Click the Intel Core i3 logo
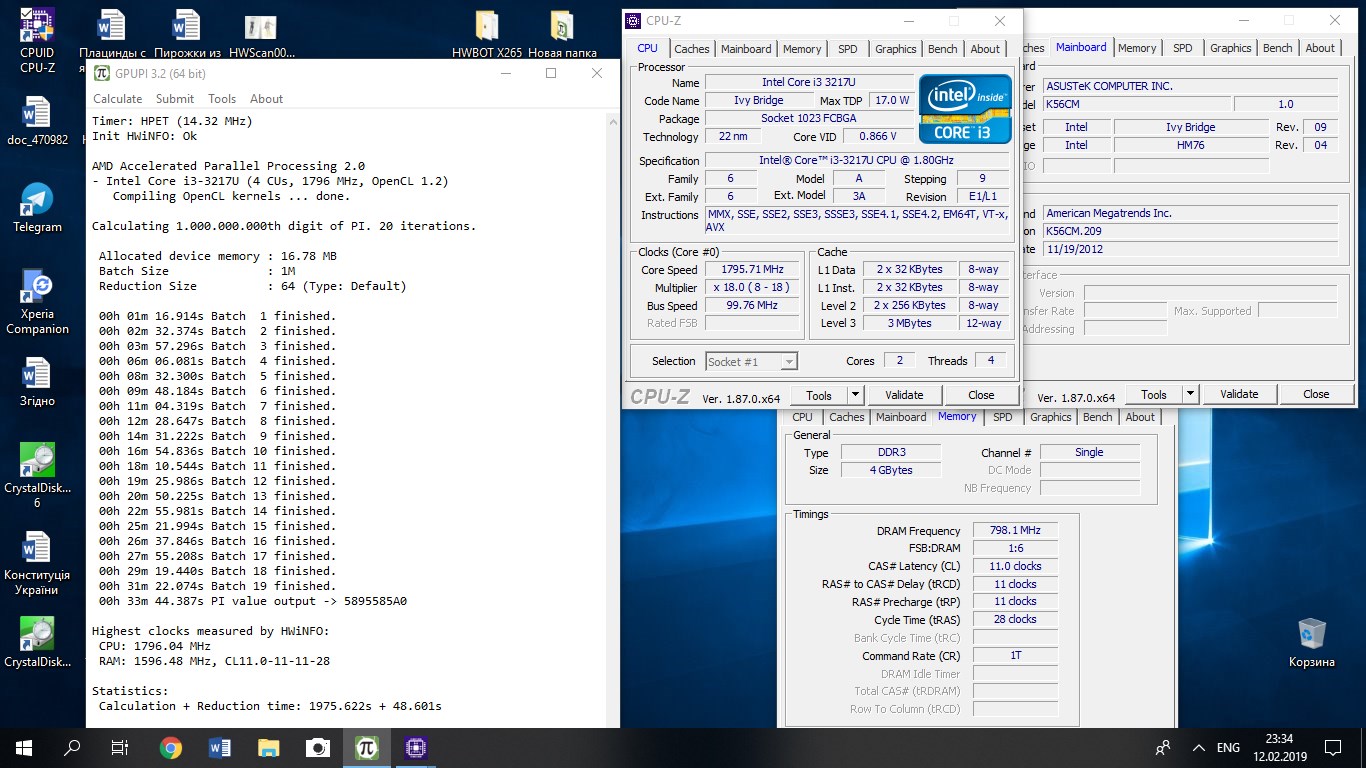This screenshot has height=768, width=1366. click(965, 110)
